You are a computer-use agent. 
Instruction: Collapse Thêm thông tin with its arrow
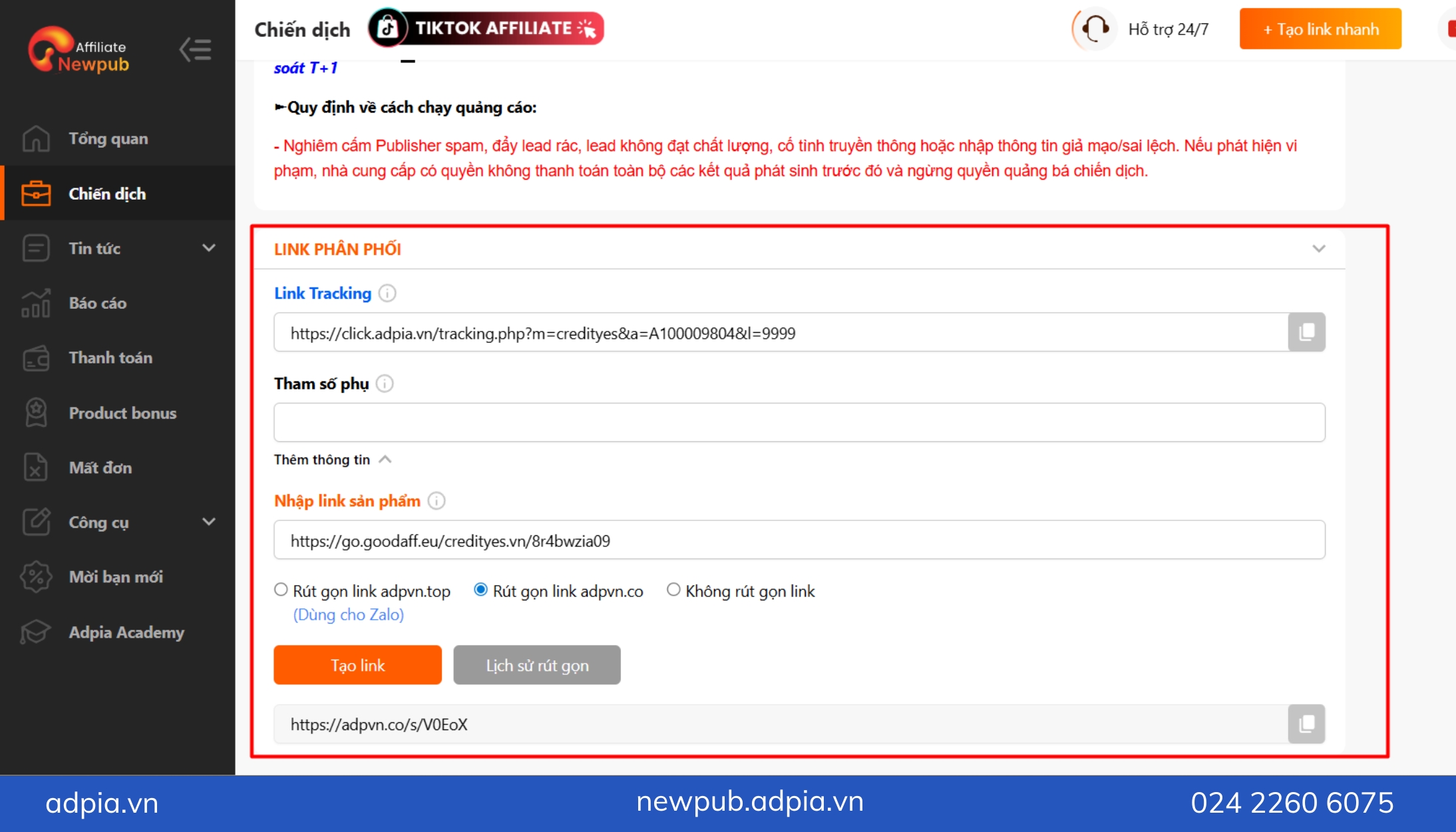pyautogui.click(x=385, y=459)
